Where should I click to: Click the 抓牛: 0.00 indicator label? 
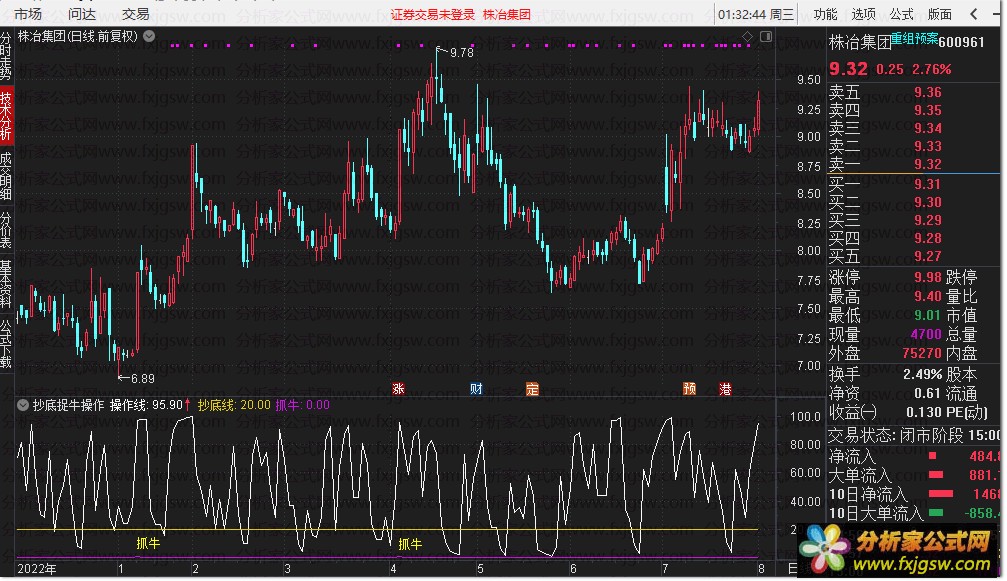point(302,405)
